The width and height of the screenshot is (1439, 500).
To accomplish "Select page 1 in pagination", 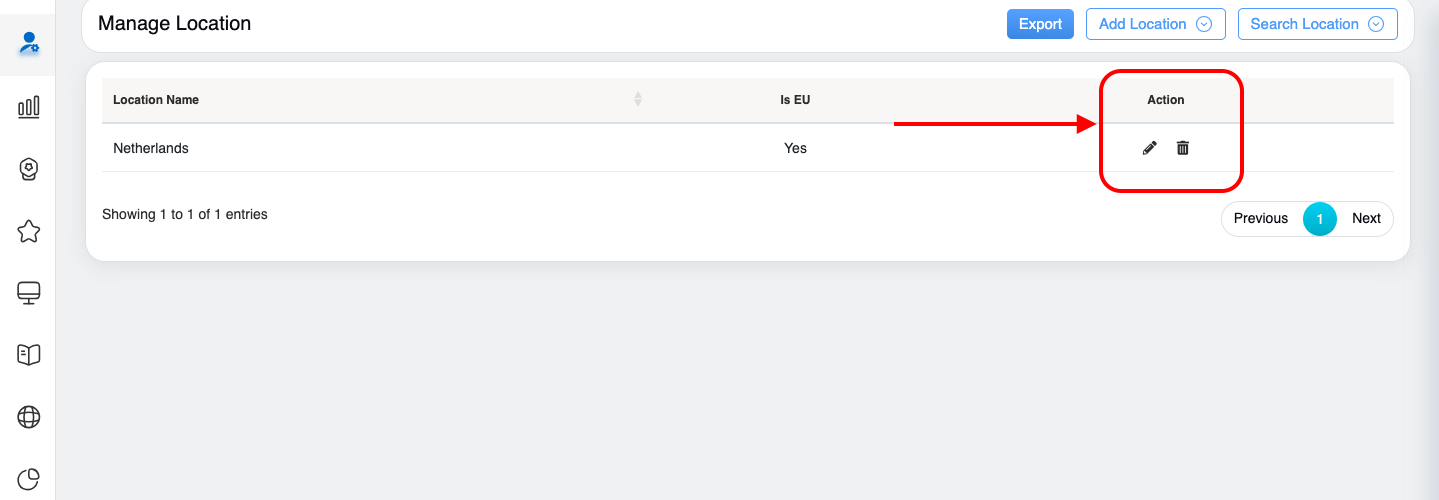I will tap(1320, 219).
